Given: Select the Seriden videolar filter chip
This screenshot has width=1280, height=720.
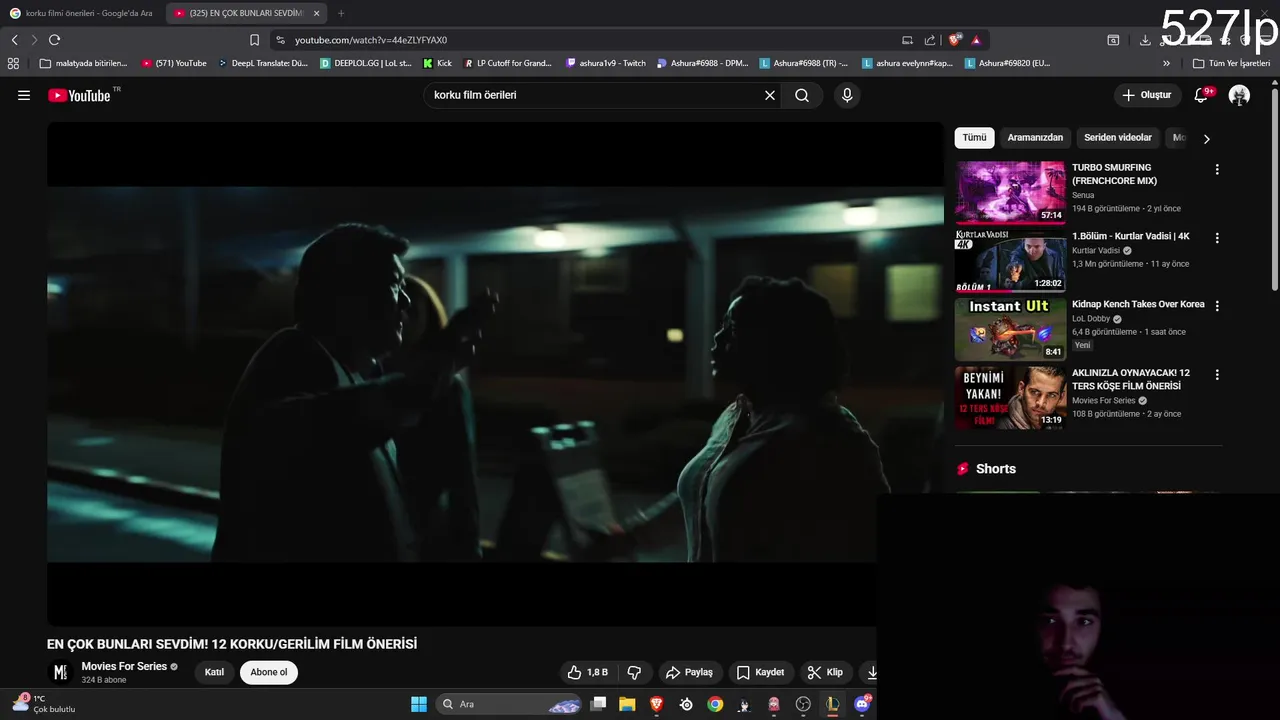Looking at the screenshot, I should (x=1118, y=138).
